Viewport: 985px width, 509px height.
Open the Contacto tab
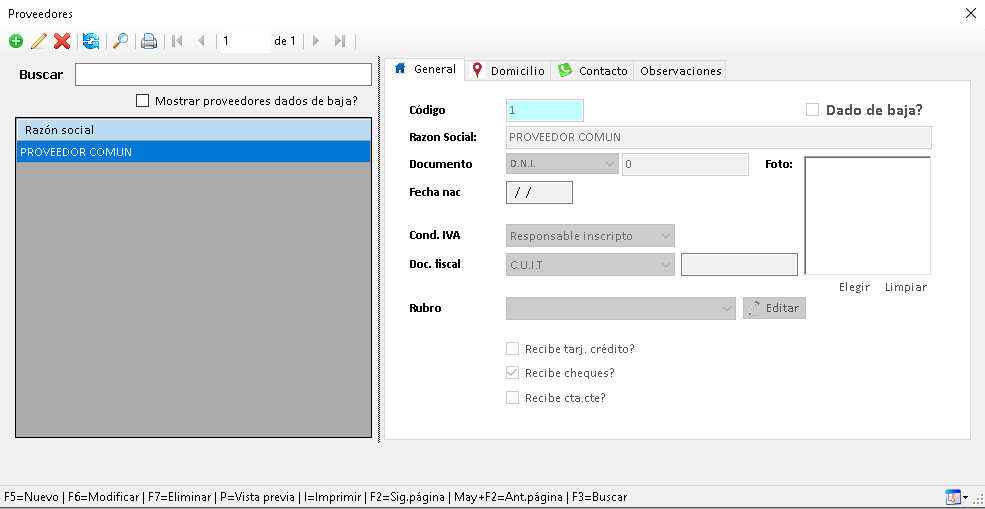tap(593, 71)
